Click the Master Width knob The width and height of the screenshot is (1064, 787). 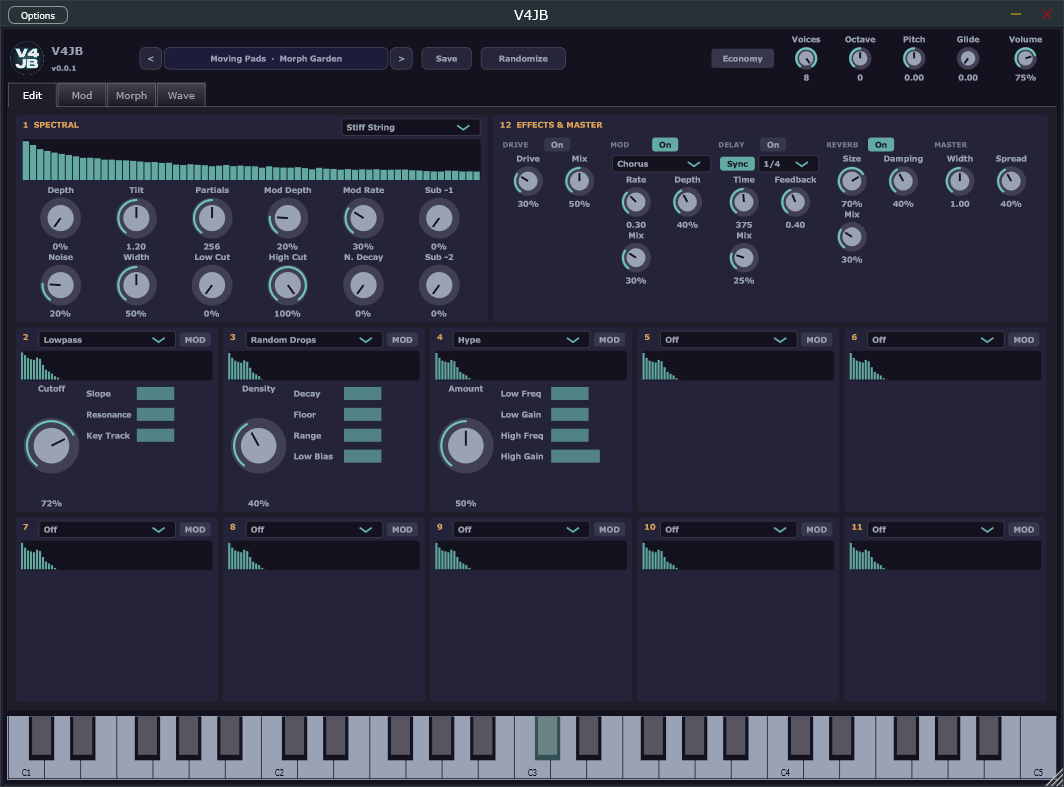(x=960, y=181)
